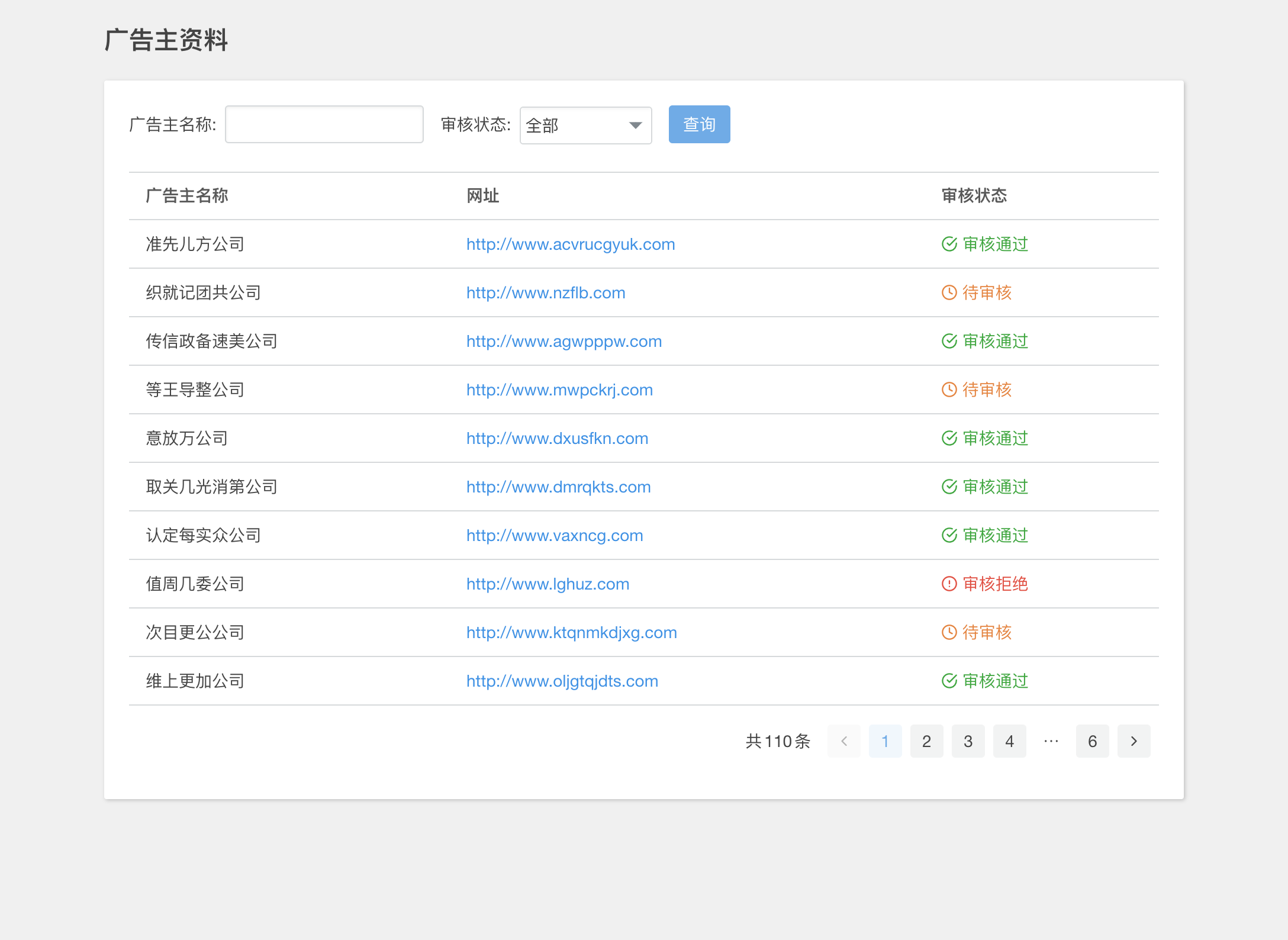Click 审核拒绝 status in 值周几委公司 row
The height and width of the screenshot is (940, 1288).
tap(995, 584)
